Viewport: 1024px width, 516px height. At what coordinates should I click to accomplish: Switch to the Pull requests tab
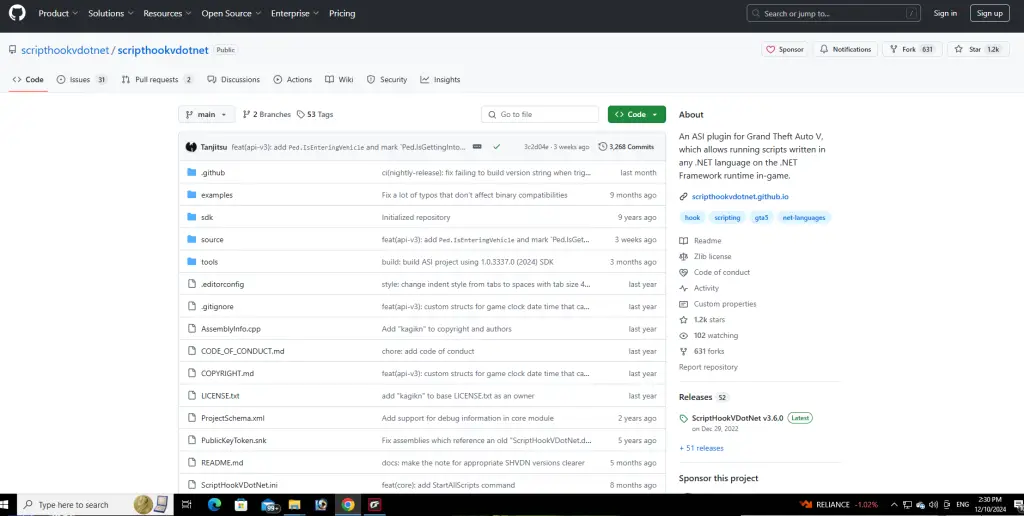coord(157,80)
